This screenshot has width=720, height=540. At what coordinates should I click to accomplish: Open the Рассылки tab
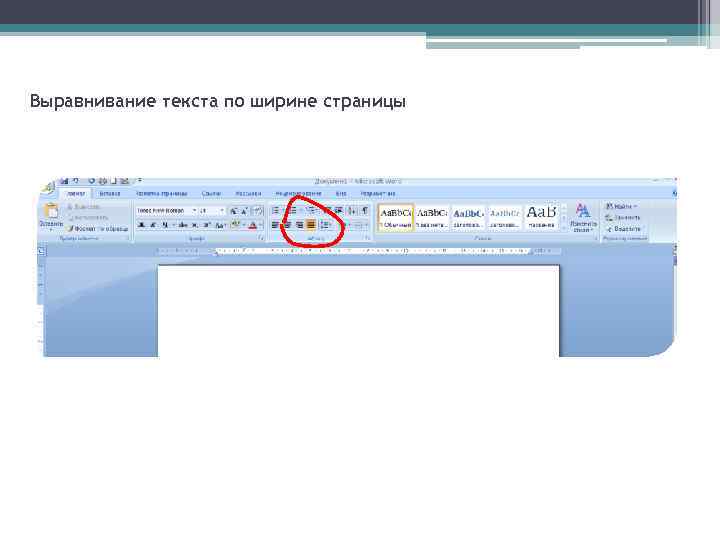248,194
